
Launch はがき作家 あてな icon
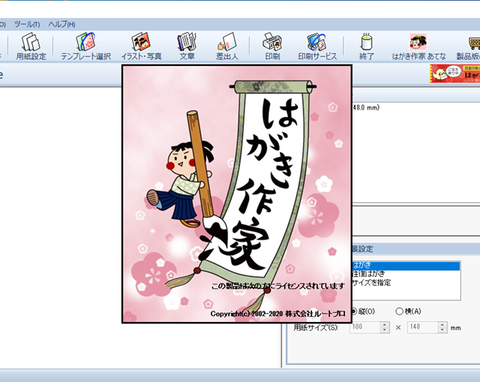pos(419,46)
